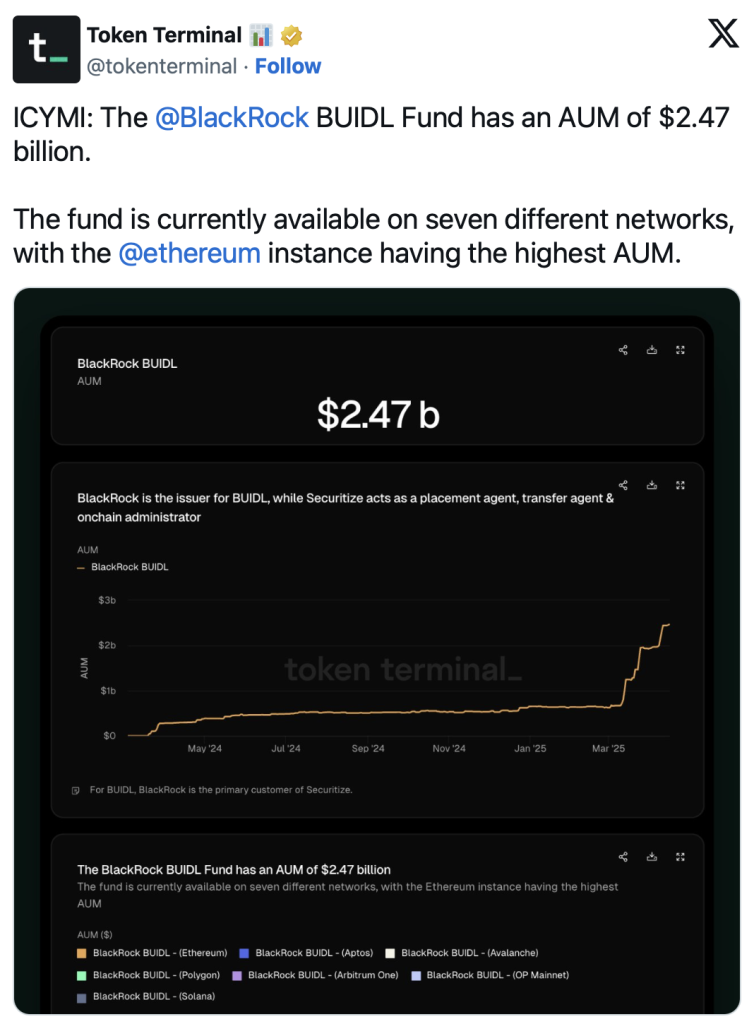Toggle BlackRock BUIDL - (Aptos) legend entry
754x1024 pixels.
click(307, 953)
